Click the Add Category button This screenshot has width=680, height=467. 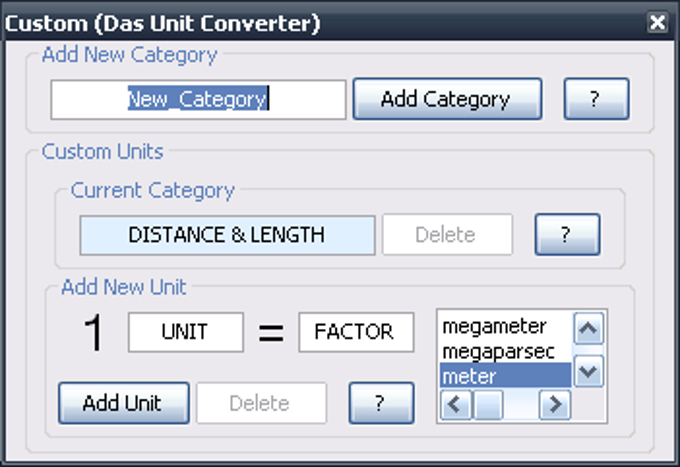(446, 99)
